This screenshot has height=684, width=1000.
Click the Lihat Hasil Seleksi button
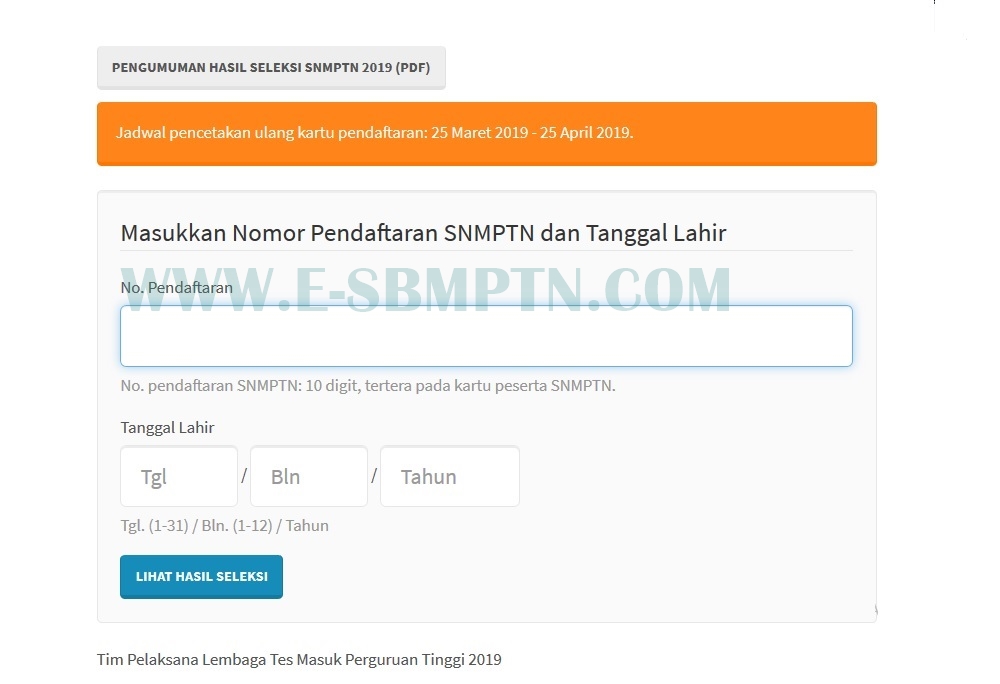(202, 576)
